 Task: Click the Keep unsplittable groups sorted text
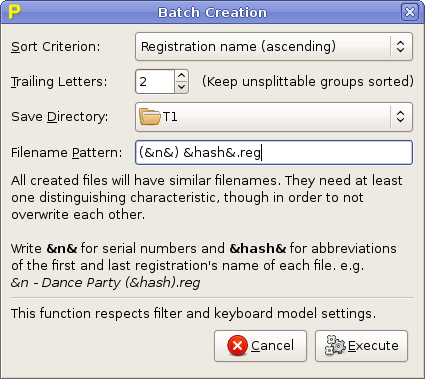308,82
